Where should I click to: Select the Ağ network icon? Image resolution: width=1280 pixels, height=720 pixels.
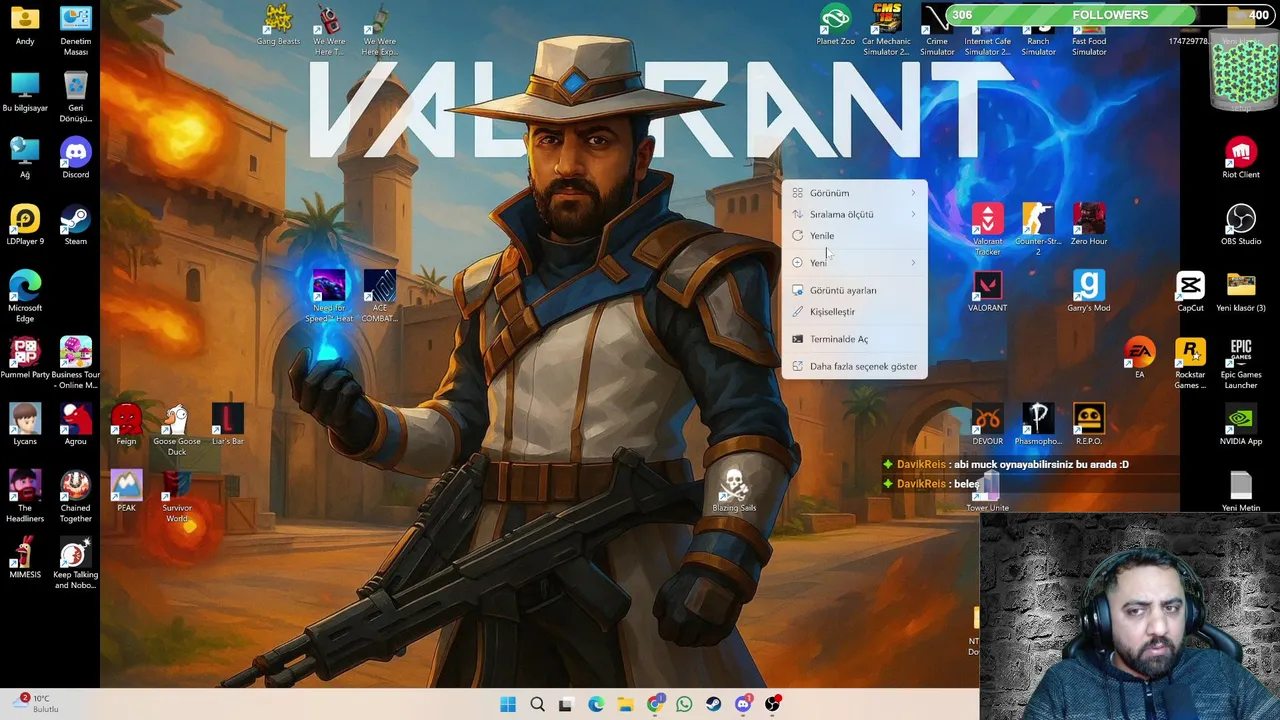click(25, 159)
